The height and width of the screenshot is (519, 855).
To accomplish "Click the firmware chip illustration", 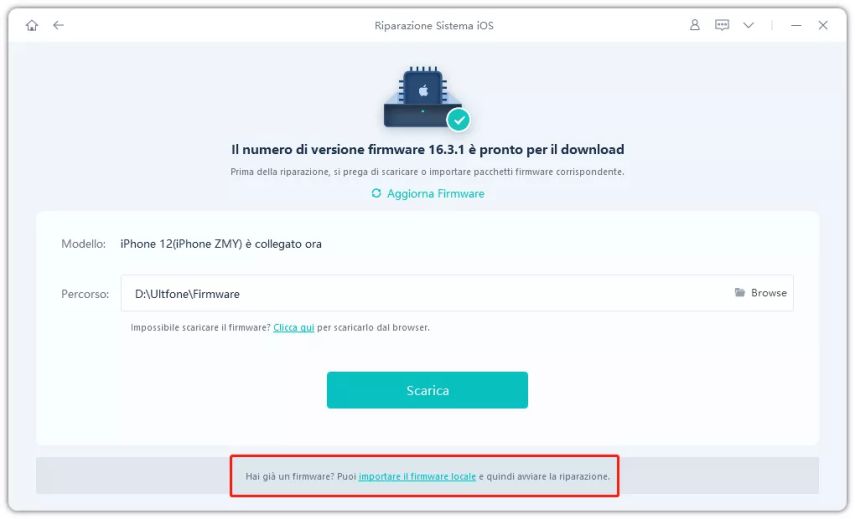I will coord(423,97).
